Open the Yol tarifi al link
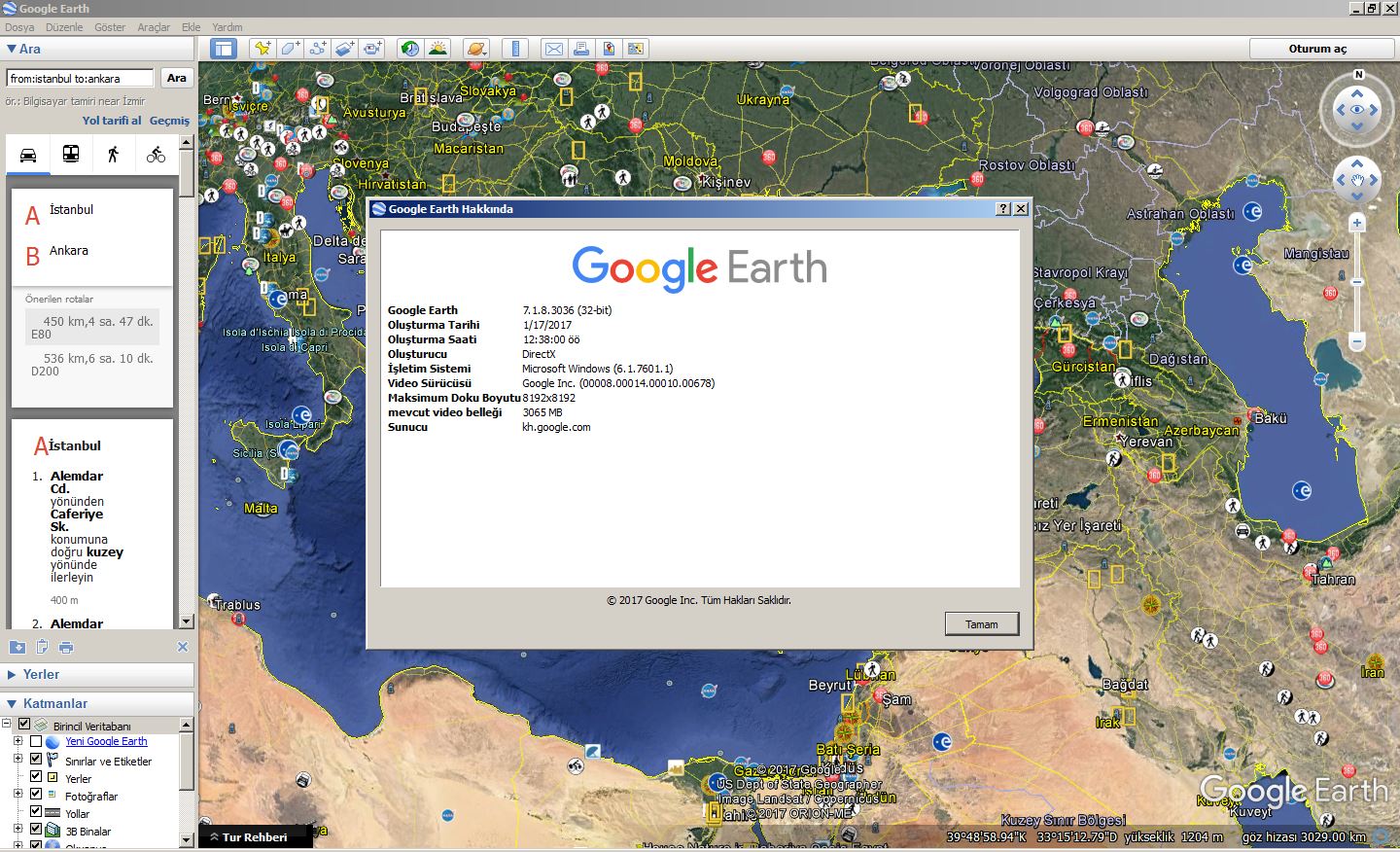Viewport: 1400px width, 852px height. pyautogui.click(x=112, y=121)
